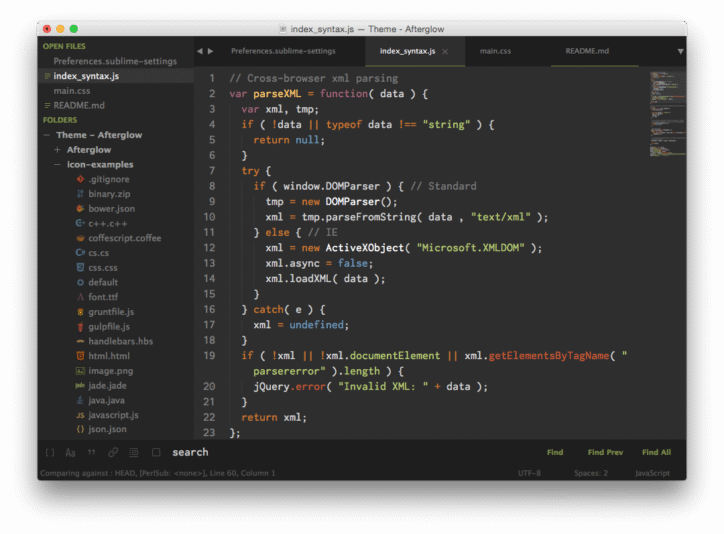Toggle whole word matching in find bar
The height and width of the screenshot is (534, 724).
(x=92, y=453)
